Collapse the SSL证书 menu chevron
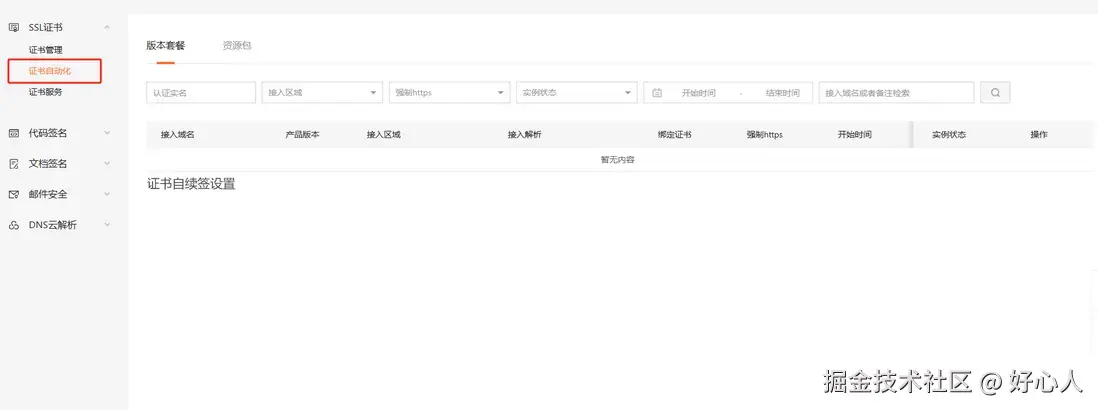The image size is (1098, 410). pos(106,27)
